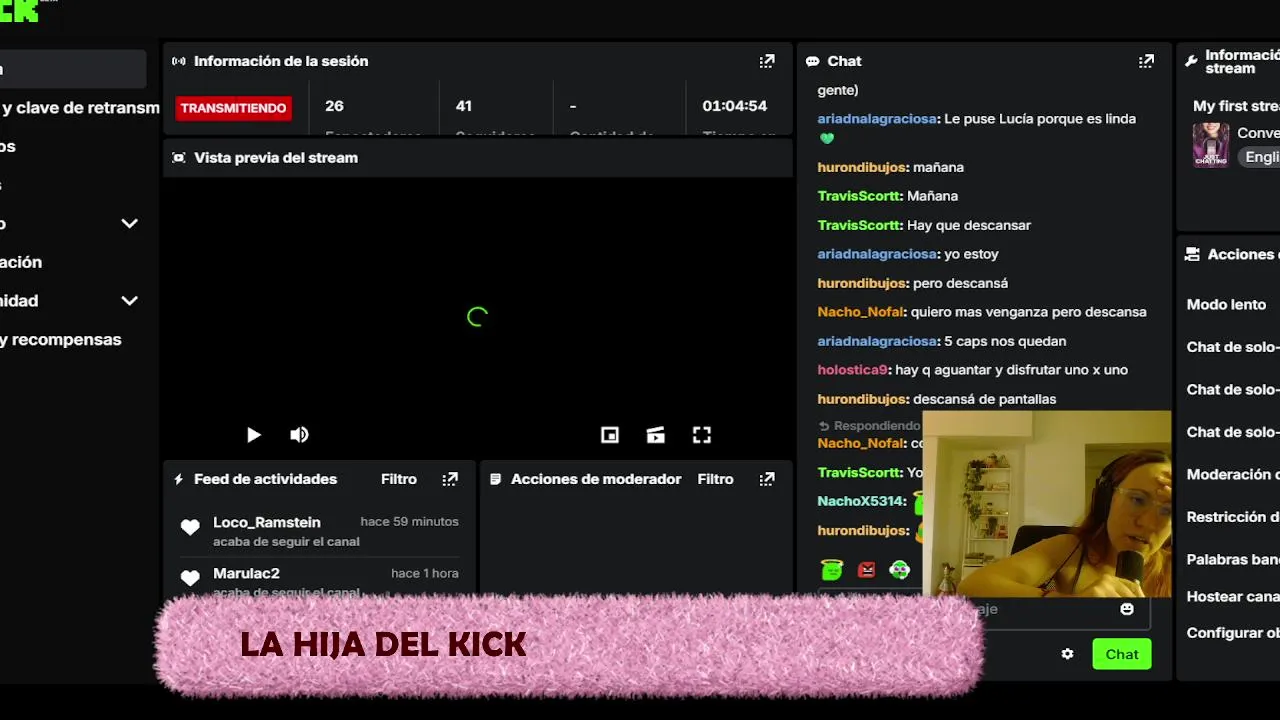Open Hostear canal action
Screen dimensions: 1280x720
(1233, 596)
